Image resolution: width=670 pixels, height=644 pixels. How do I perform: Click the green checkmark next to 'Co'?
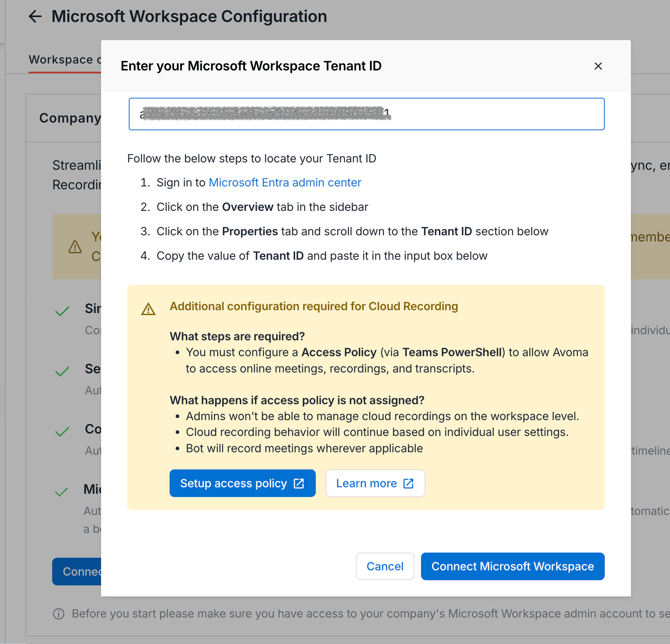(62, 431)
